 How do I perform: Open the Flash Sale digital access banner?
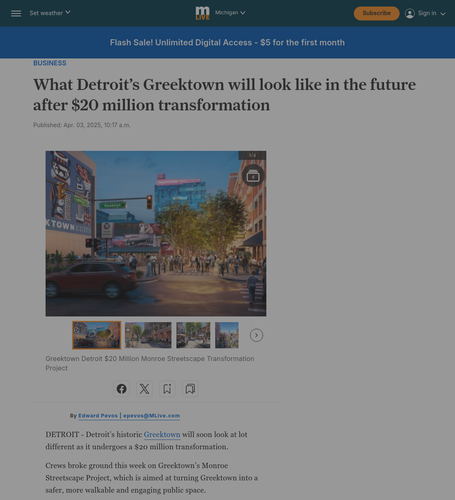(x=227, y=43)
